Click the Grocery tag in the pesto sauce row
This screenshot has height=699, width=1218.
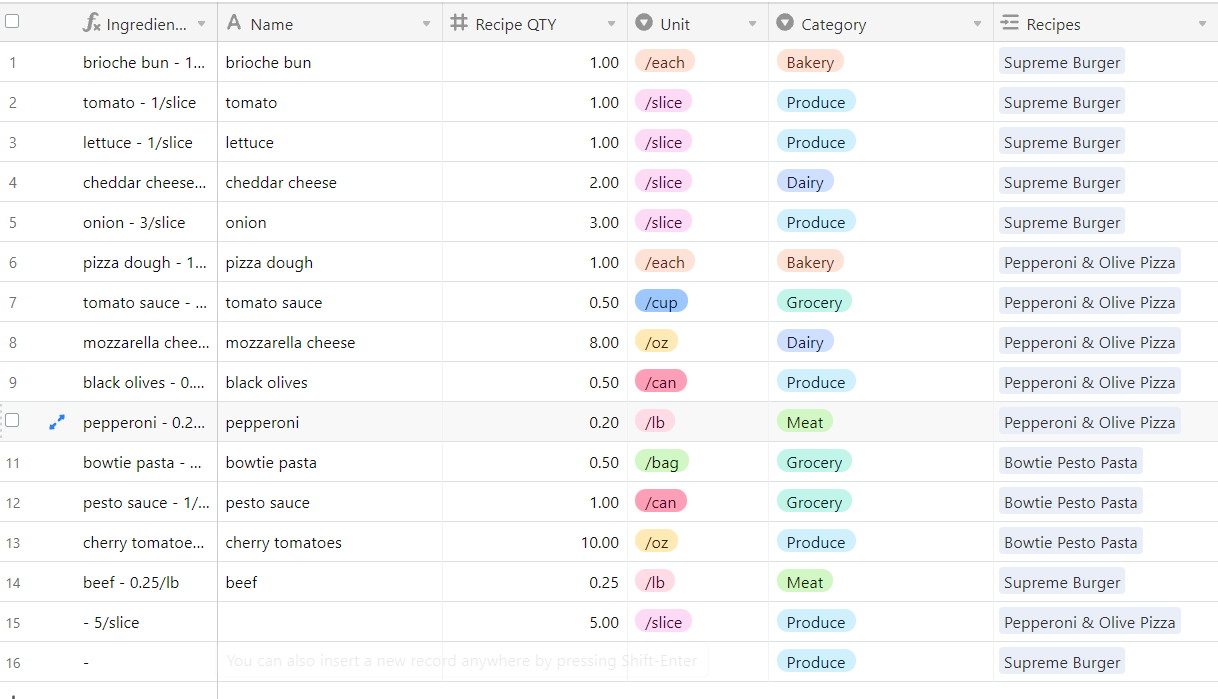tap(814, 502)
